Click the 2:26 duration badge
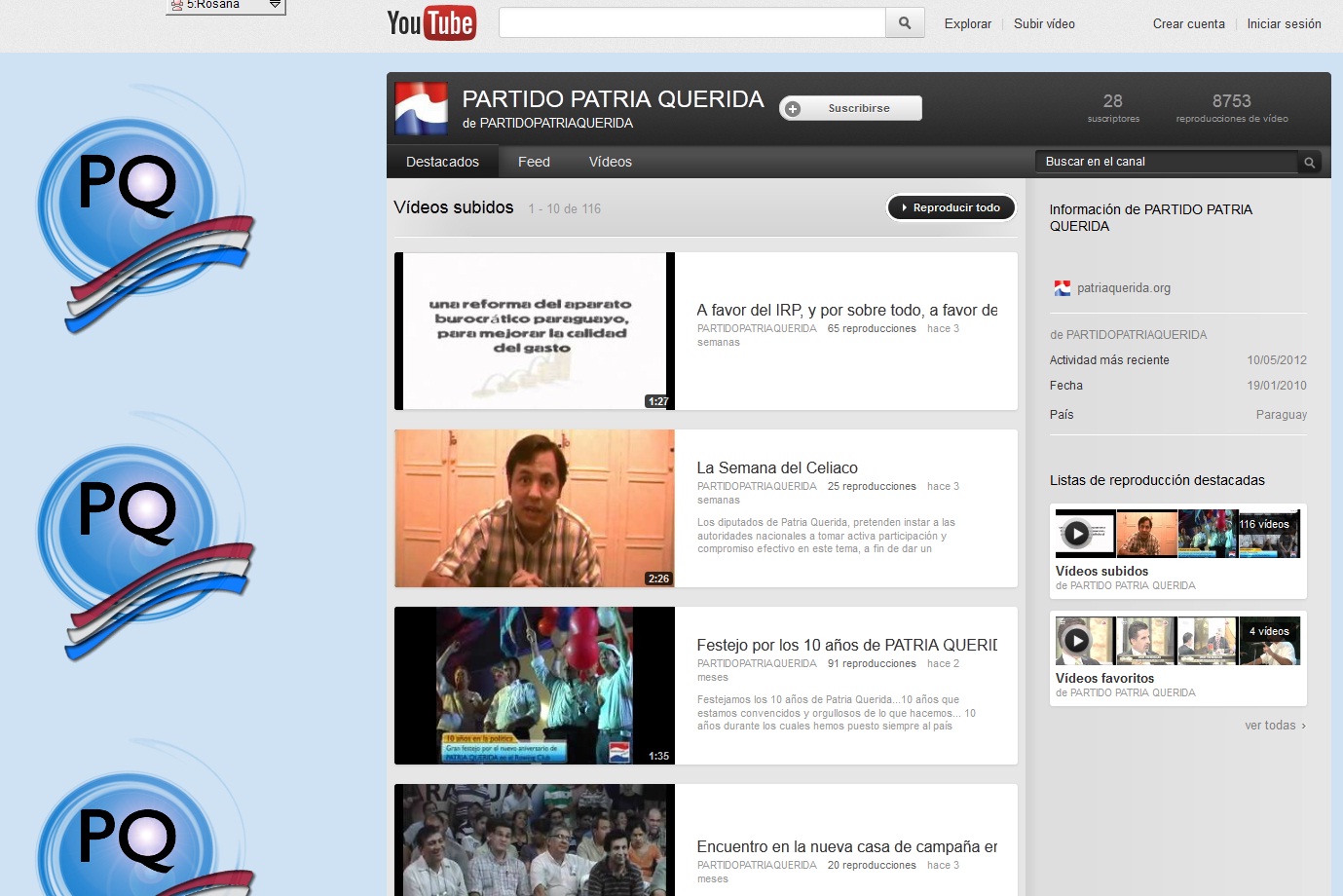This screenshot has width=1343, height=896. (x=658, y=579)
